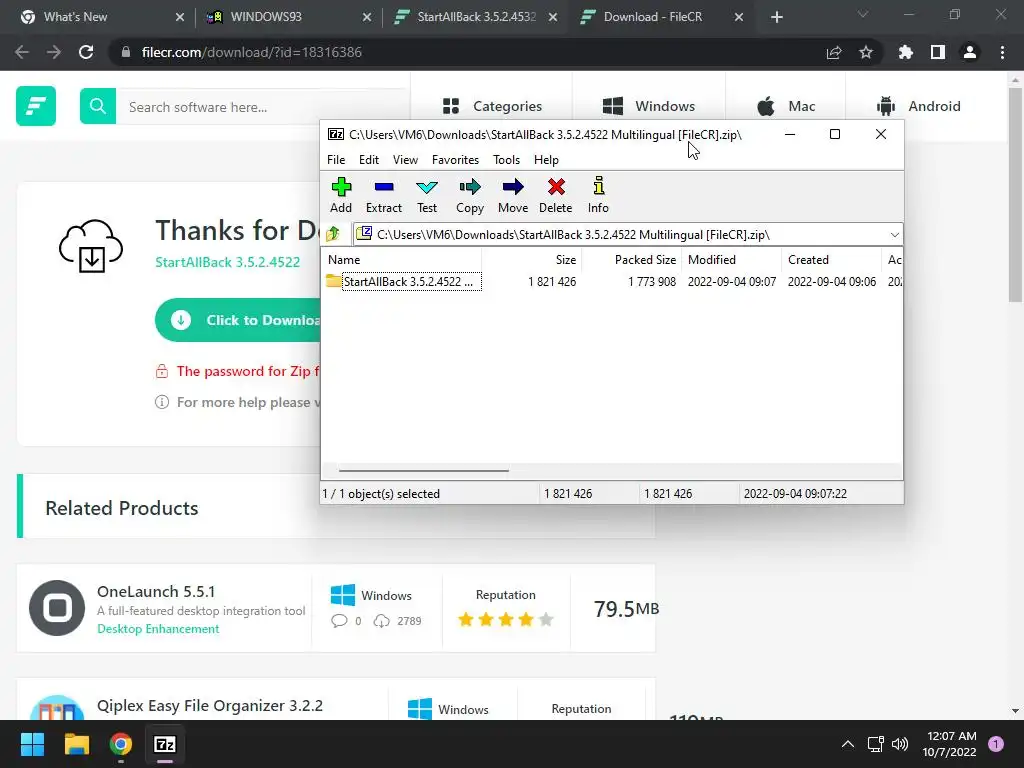Close the Download - FileCR tab
1024x768 pixels.
tap(739, 17)
